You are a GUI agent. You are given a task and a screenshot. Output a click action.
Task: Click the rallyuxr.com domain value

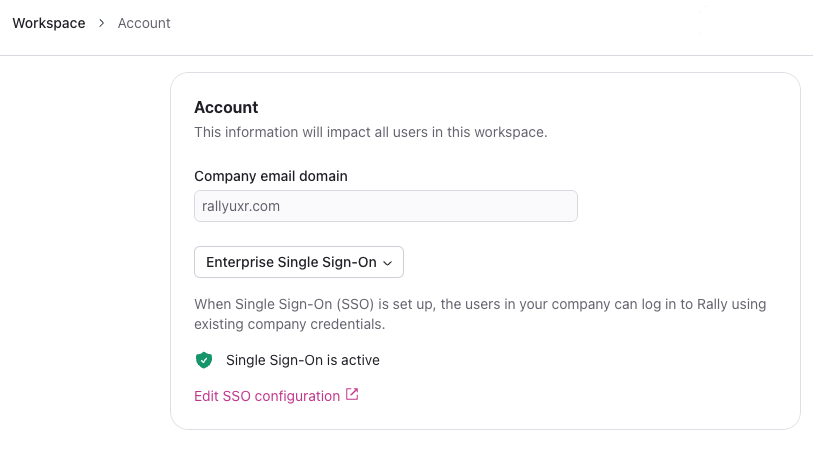241,206
